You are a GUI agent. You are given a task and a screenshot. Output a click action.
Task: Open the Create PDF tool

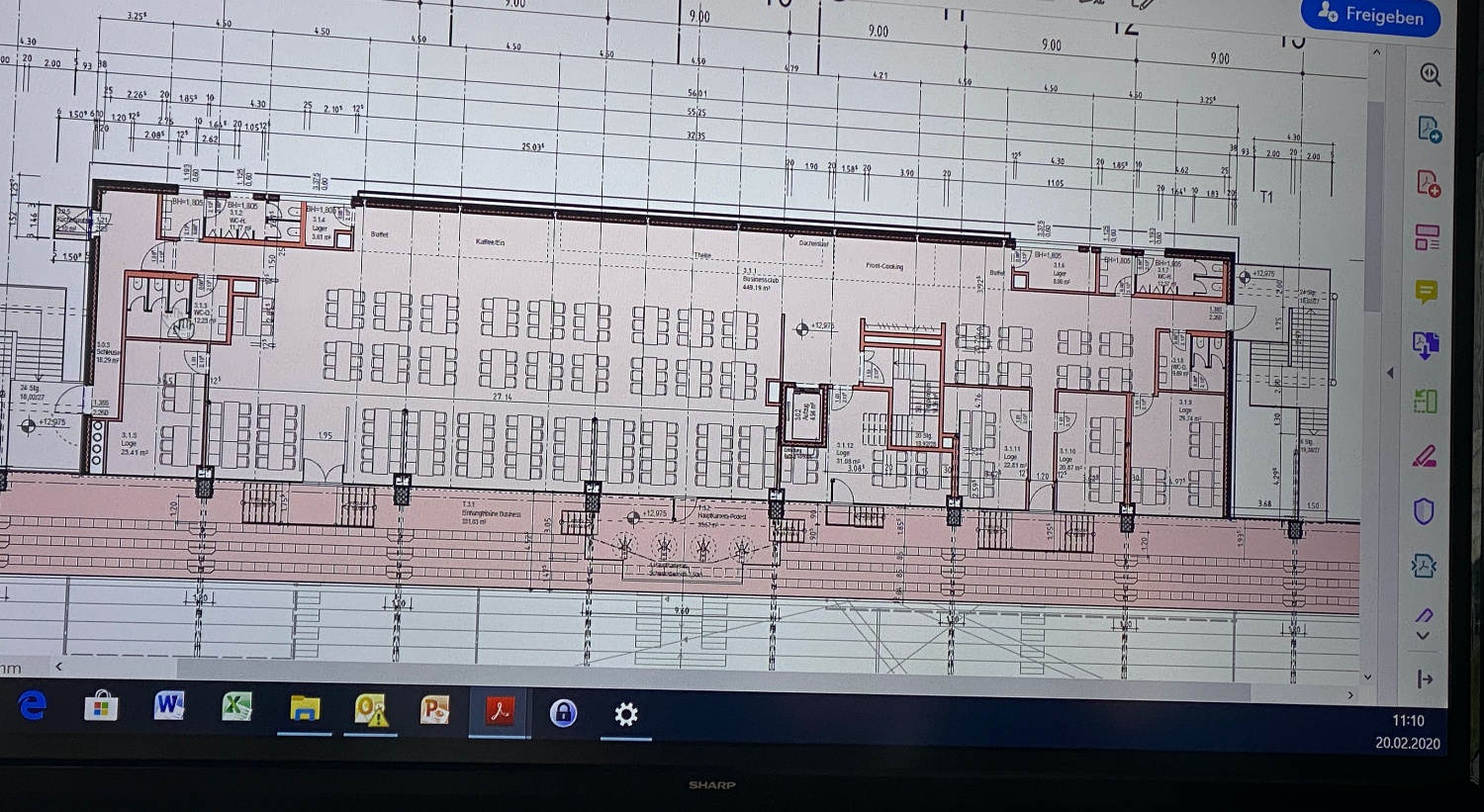(x=1428, y=183)
